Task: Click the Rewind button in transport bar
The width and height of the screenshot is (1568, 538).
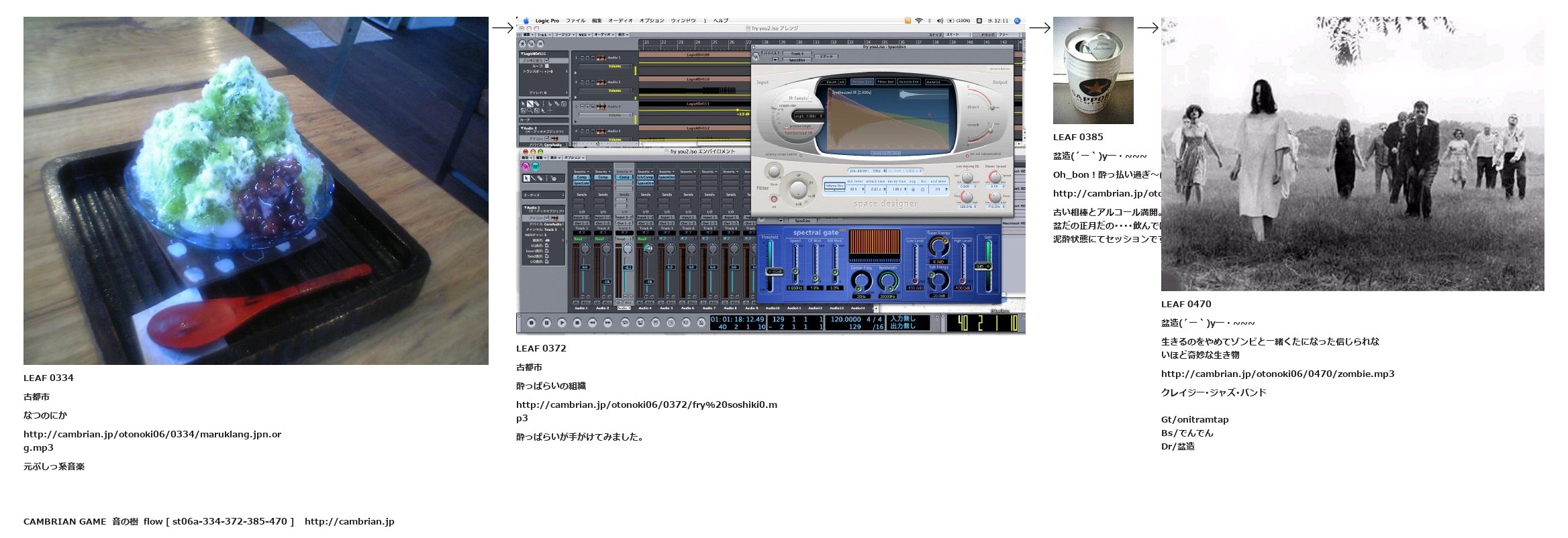Action: coord(592,323)
